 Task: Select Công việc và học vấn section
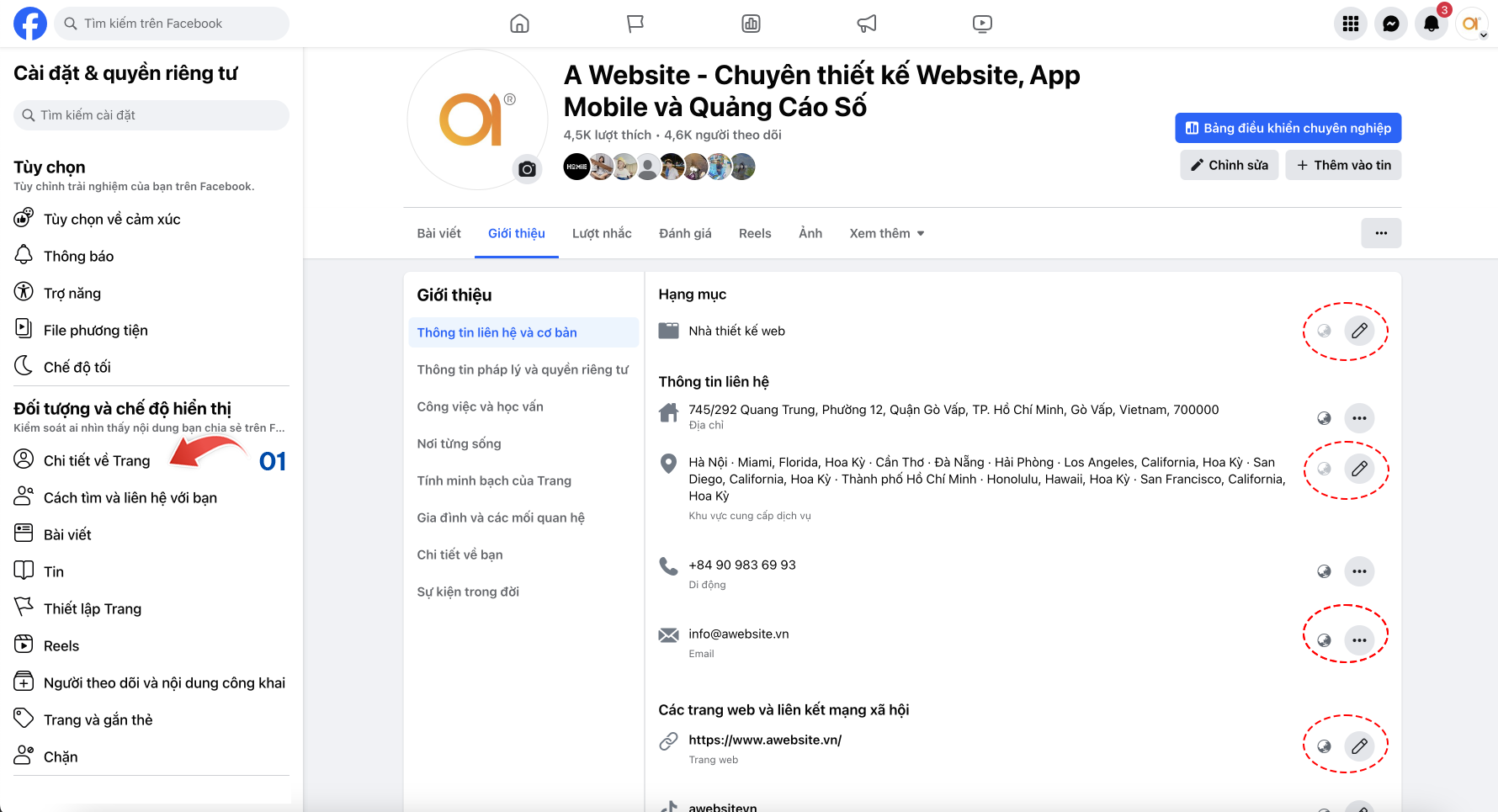(x=523, y=406)
